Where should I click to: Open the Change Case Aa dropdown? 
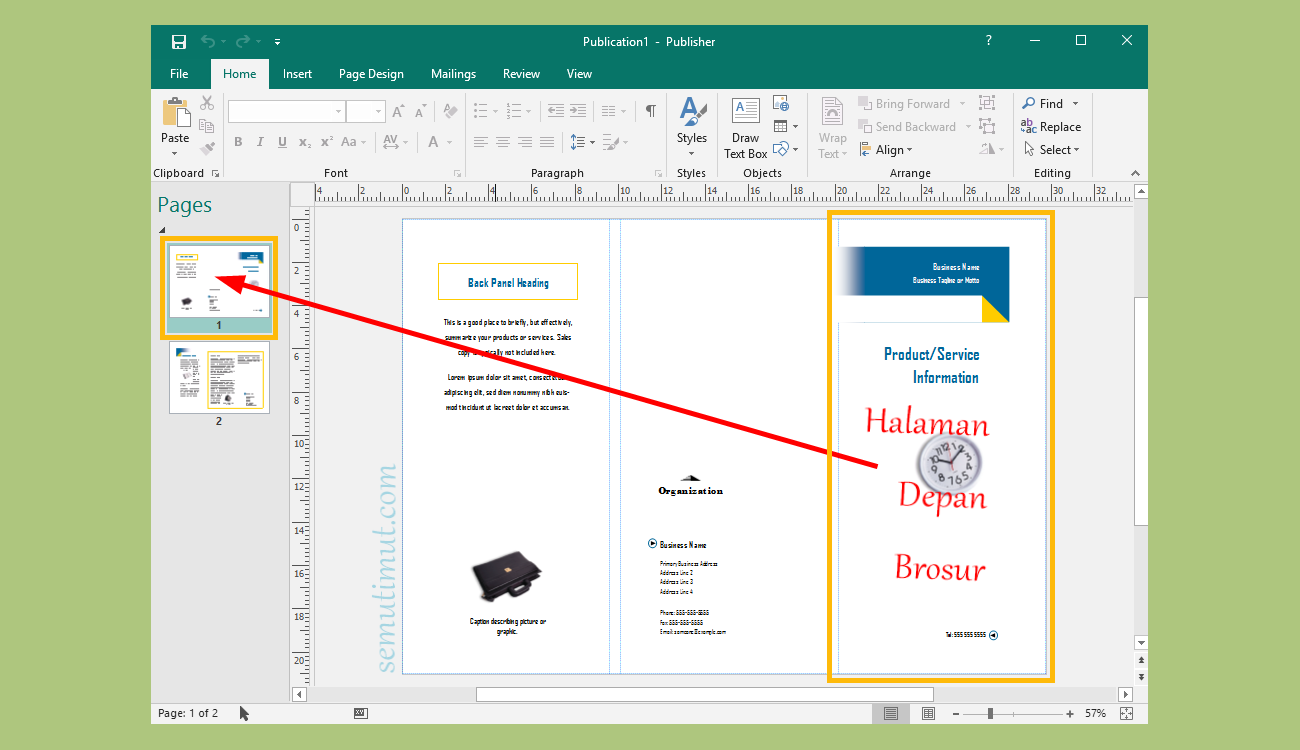click(355, 142)
